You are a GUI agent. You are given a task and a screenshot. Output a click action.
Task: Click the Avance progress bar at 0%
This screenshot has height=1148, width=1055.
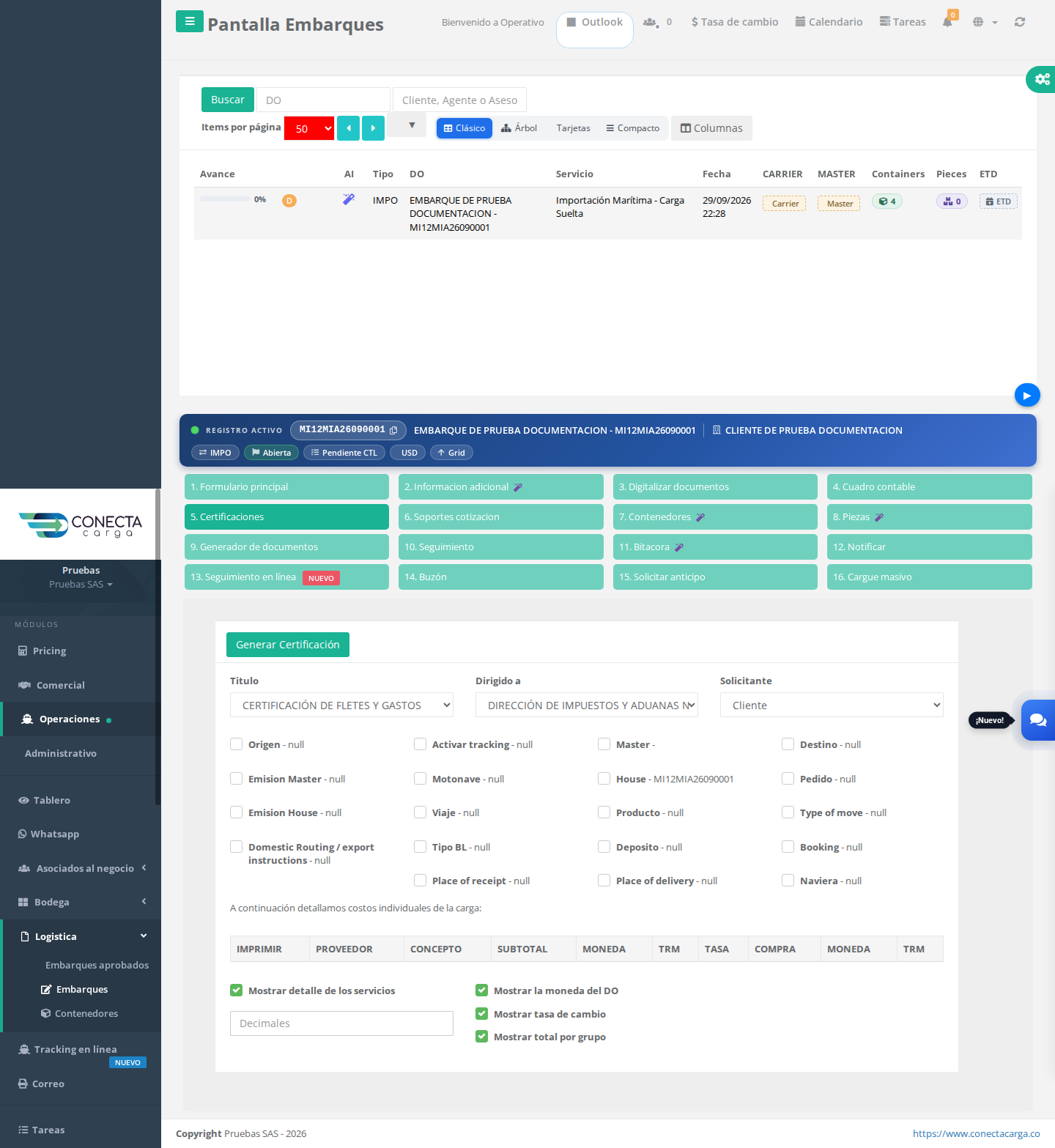coord(225,199)
